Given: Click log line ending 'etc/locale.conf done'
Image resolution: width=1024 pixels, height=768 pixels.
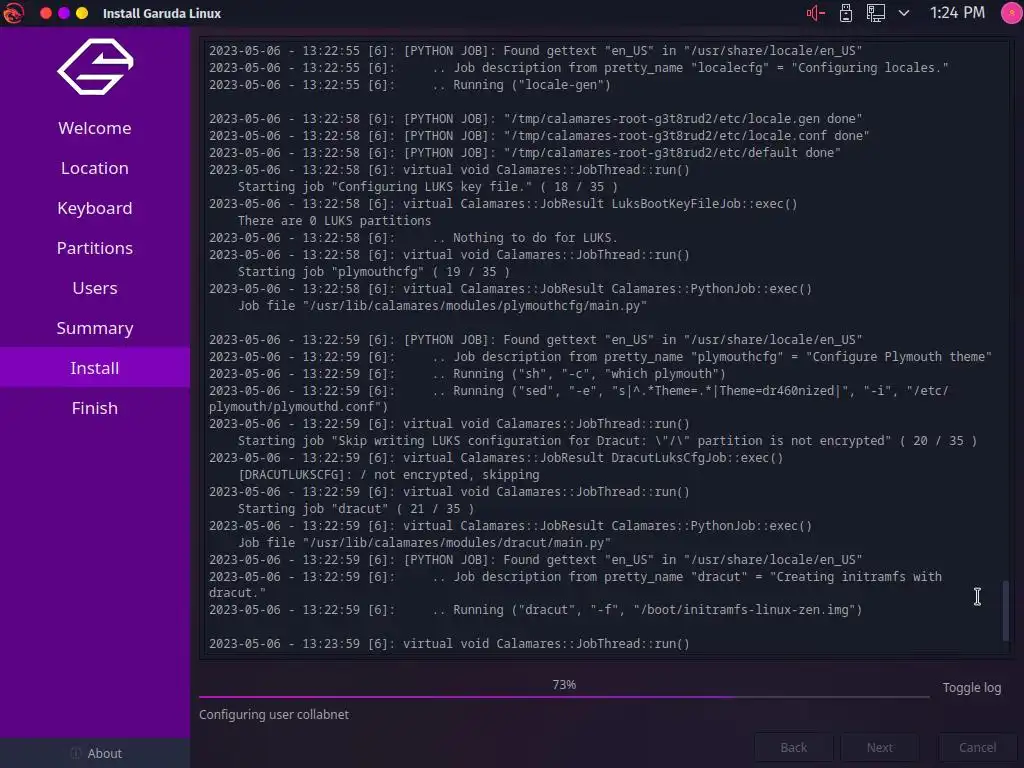Looking at the screenshot, I should tap(539, 136).
